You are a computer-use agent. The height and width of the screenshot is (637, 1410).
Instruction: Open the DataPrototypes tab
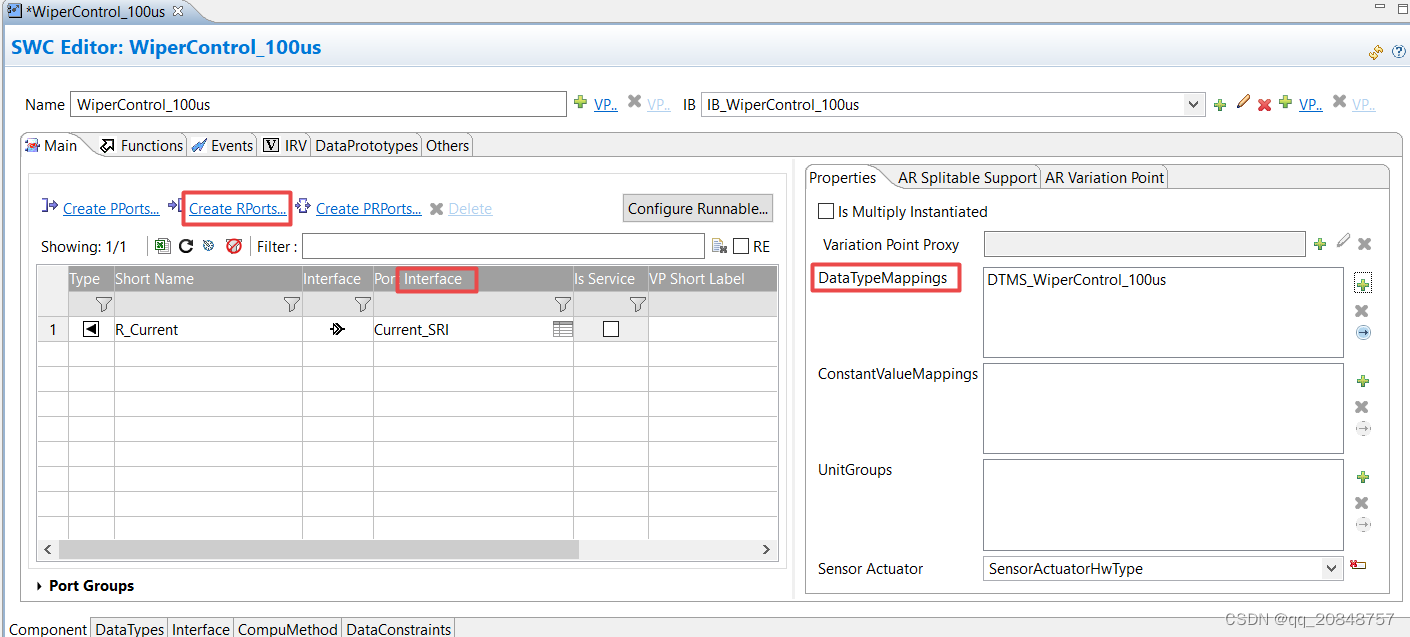coord(366,145)
